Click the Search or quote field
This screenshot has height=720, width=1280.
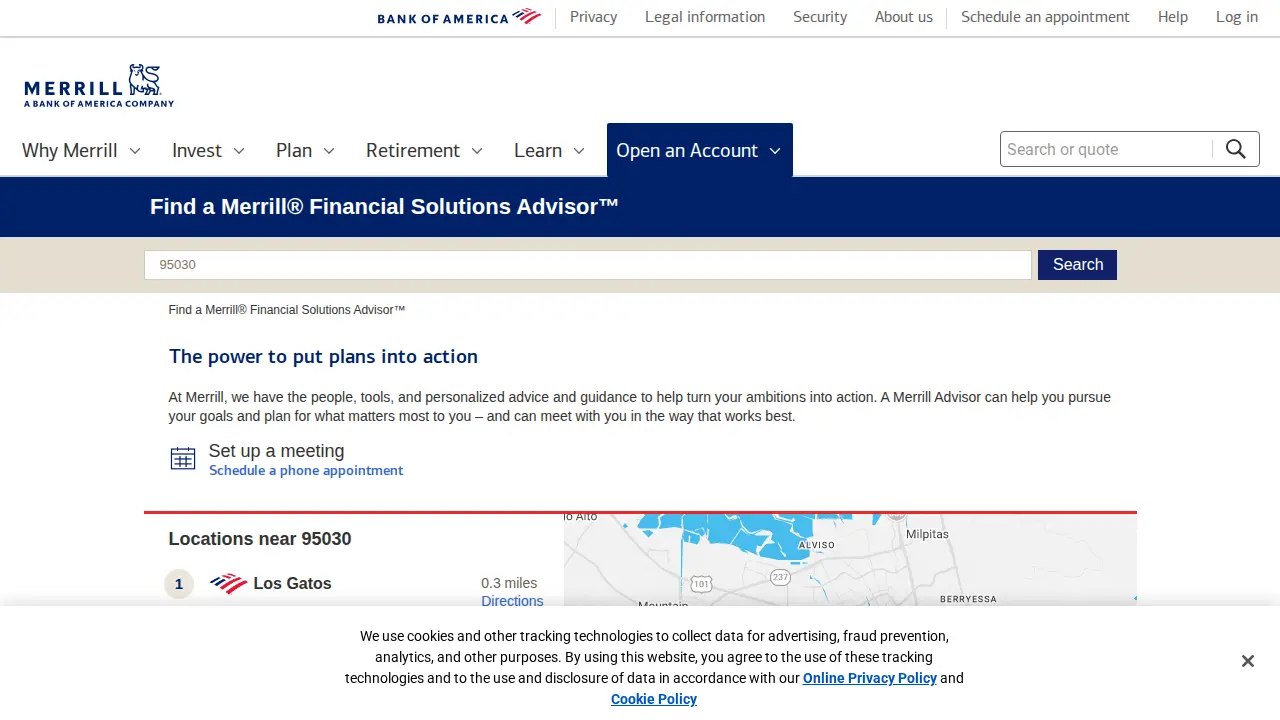tap(1106, 149)
